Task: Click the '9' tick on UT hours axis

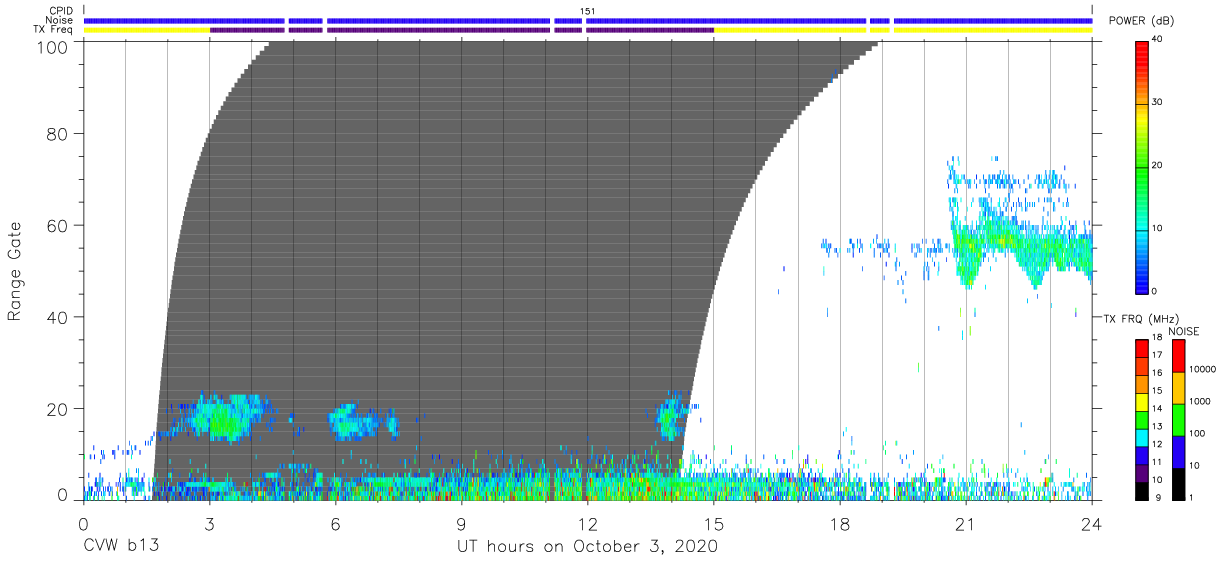Action: click(462, 524)
